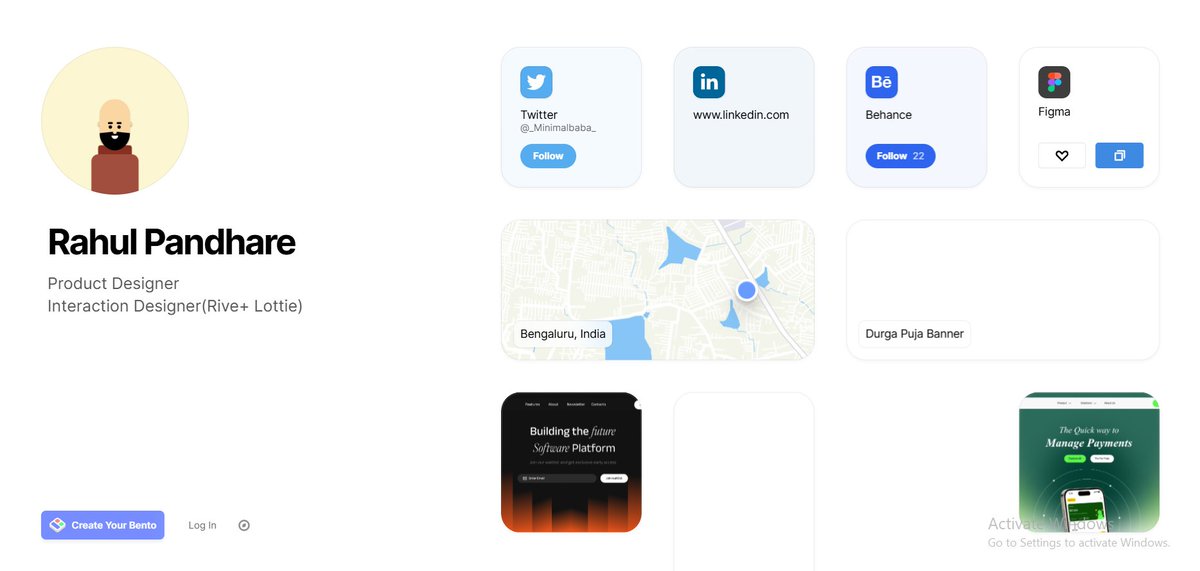
Task: Click the Durga Puja Banner label
Action: [x=915, y=334]
